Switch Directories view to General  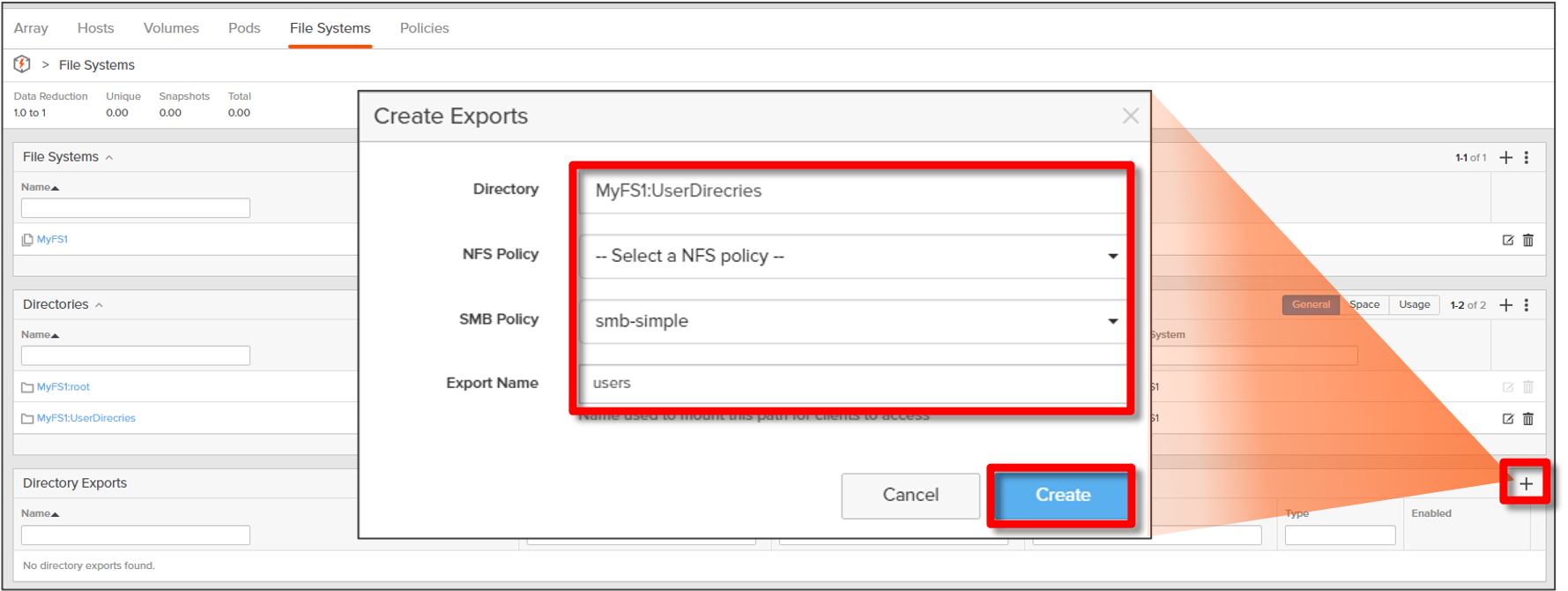click(1311, 304)
